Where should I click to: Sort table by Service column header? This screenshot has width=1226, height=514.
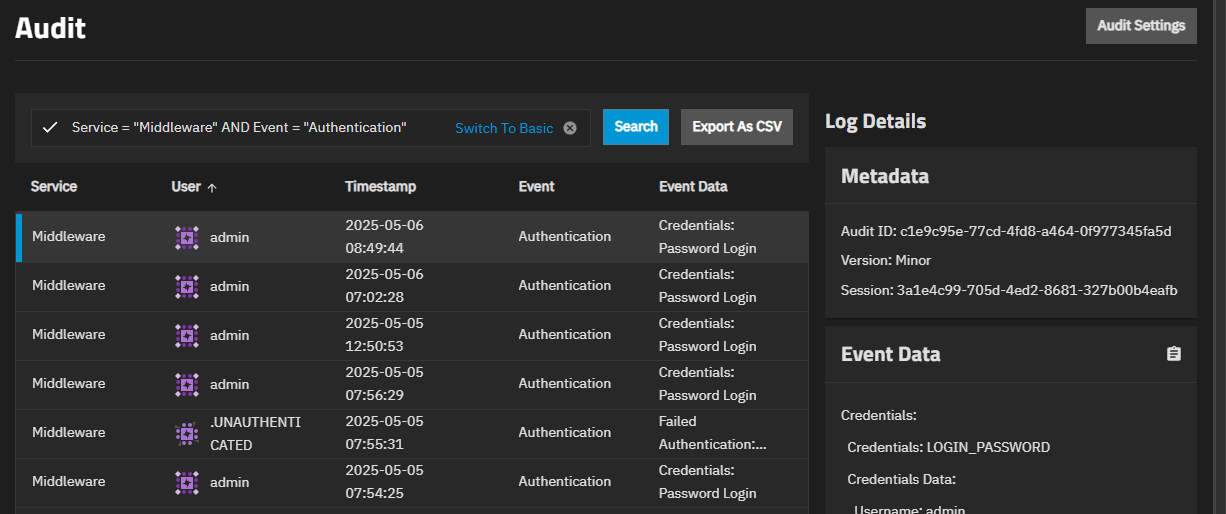click(54, 187)
